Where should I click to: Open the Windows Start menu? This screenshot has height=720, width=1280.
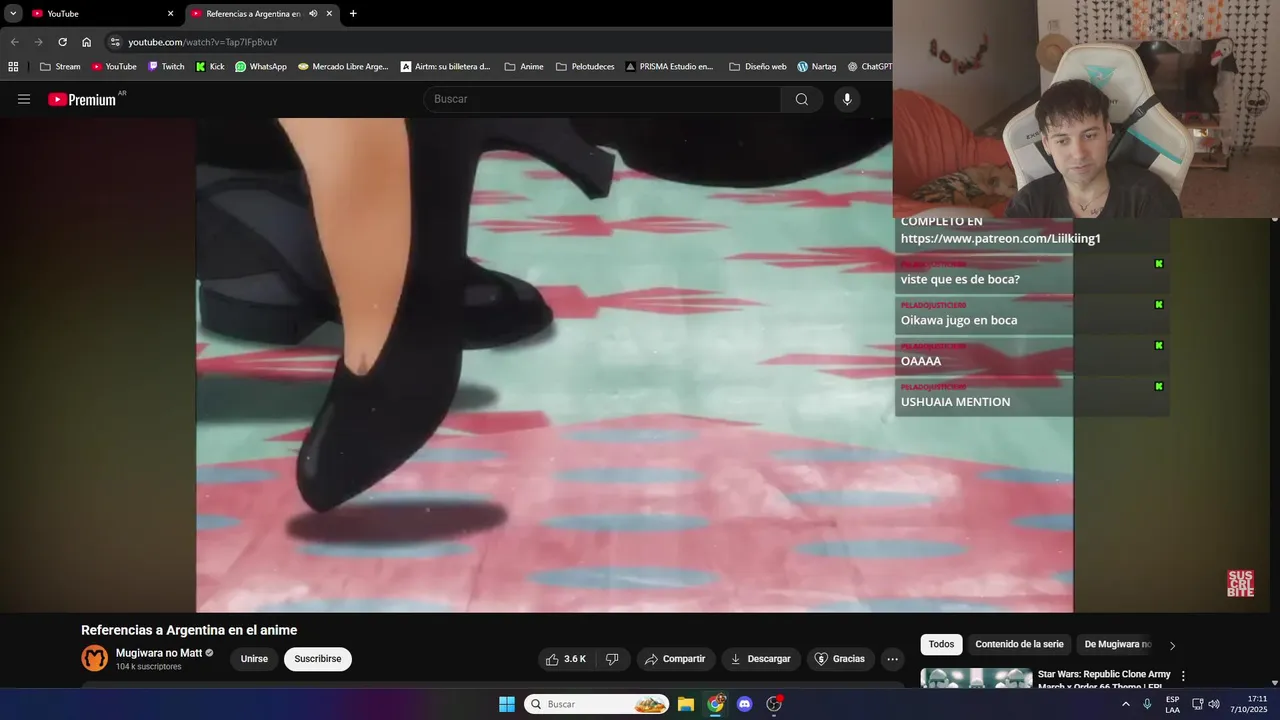click(x=507, y=704)
